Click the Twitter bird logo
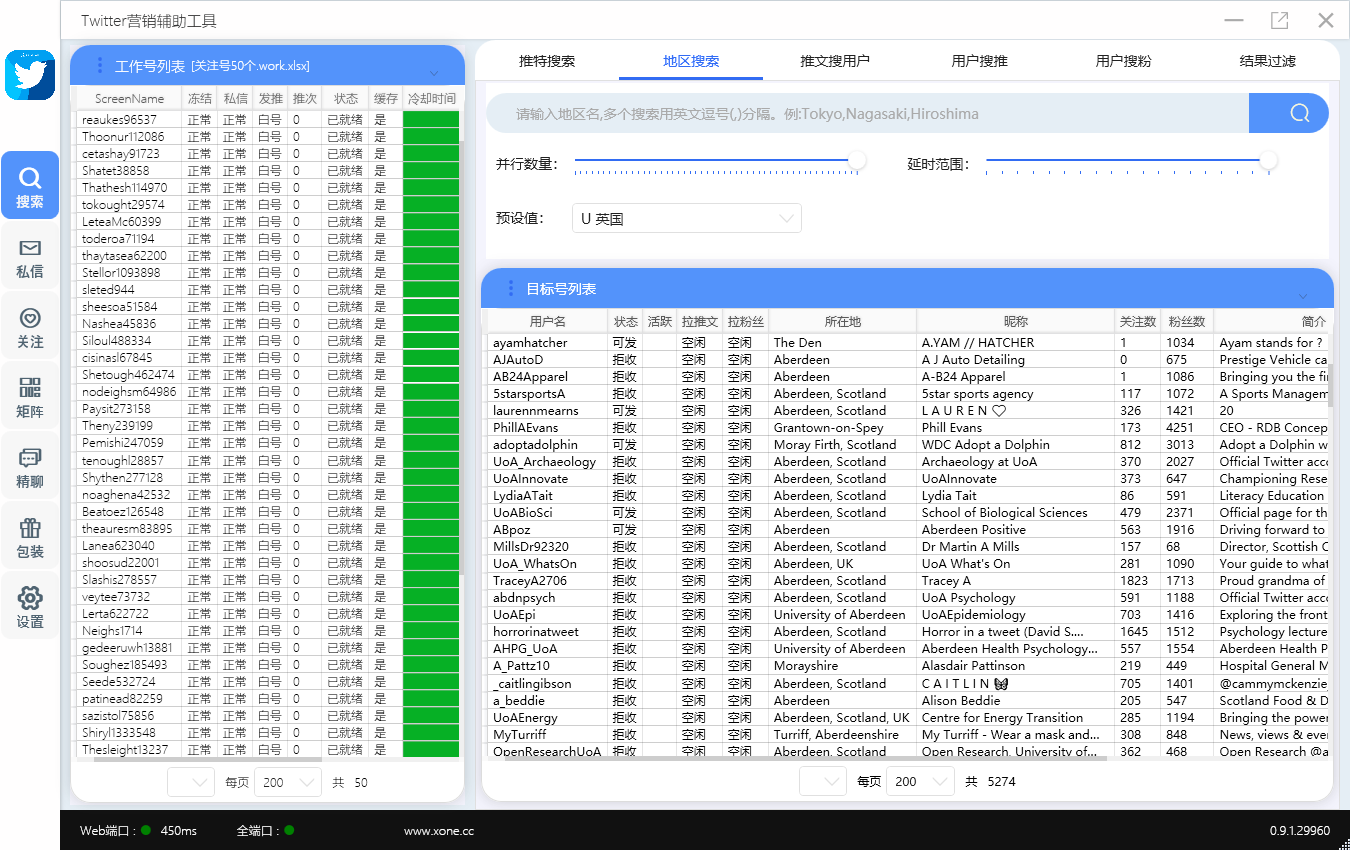This screenshot has height=850, width=1350. (x=30, y=75)
